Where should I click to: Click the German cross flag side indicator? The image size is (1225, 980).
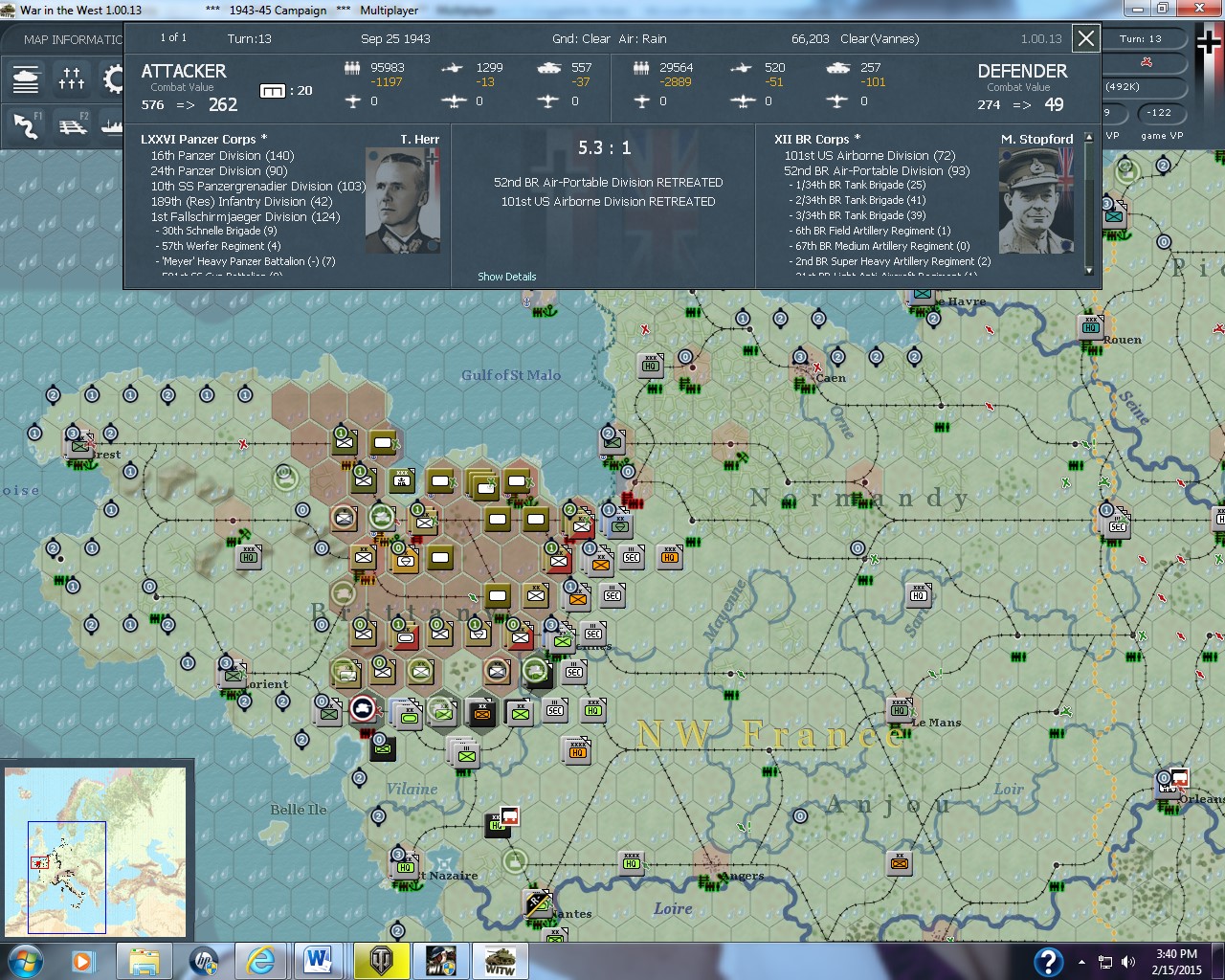1210,43
